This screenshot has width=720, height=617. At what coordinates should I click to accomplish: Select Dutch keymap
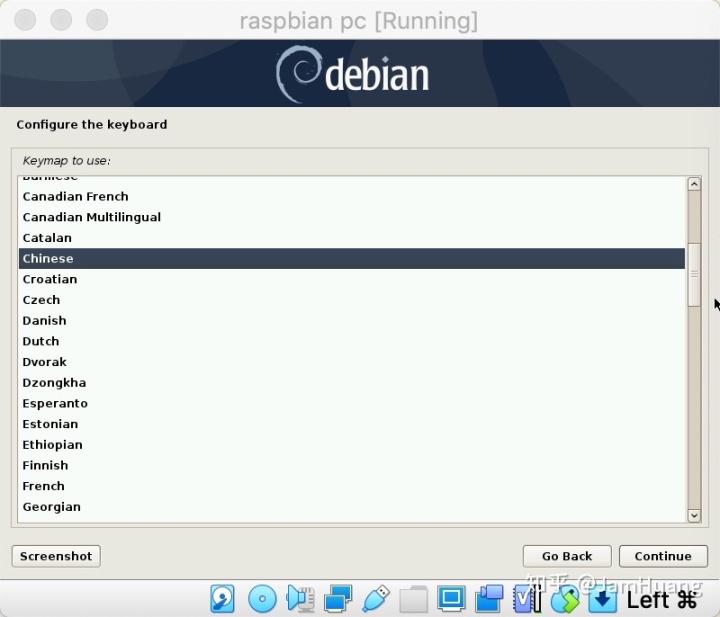point(352,341)
